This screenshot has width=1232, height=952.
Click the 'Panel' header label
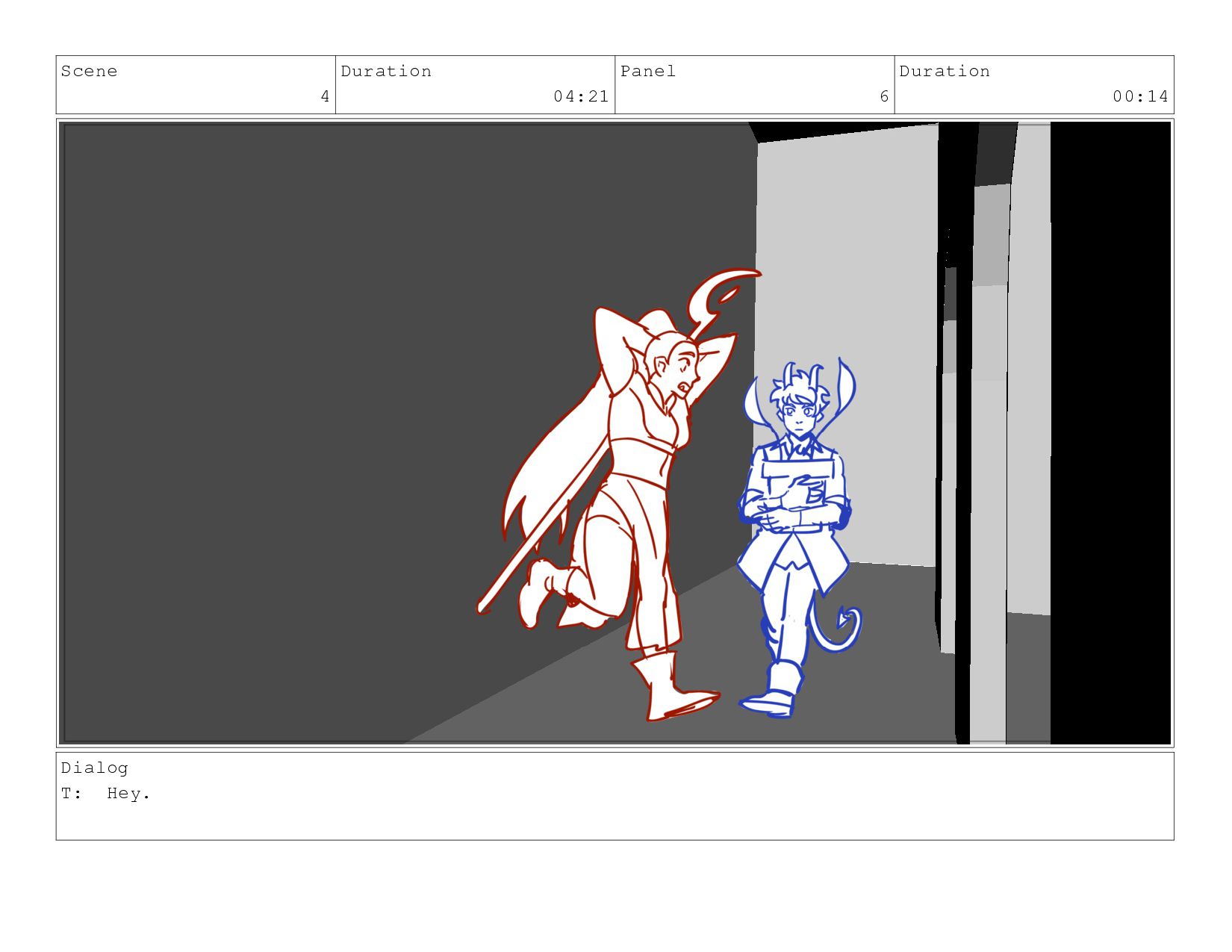(647, 71)
